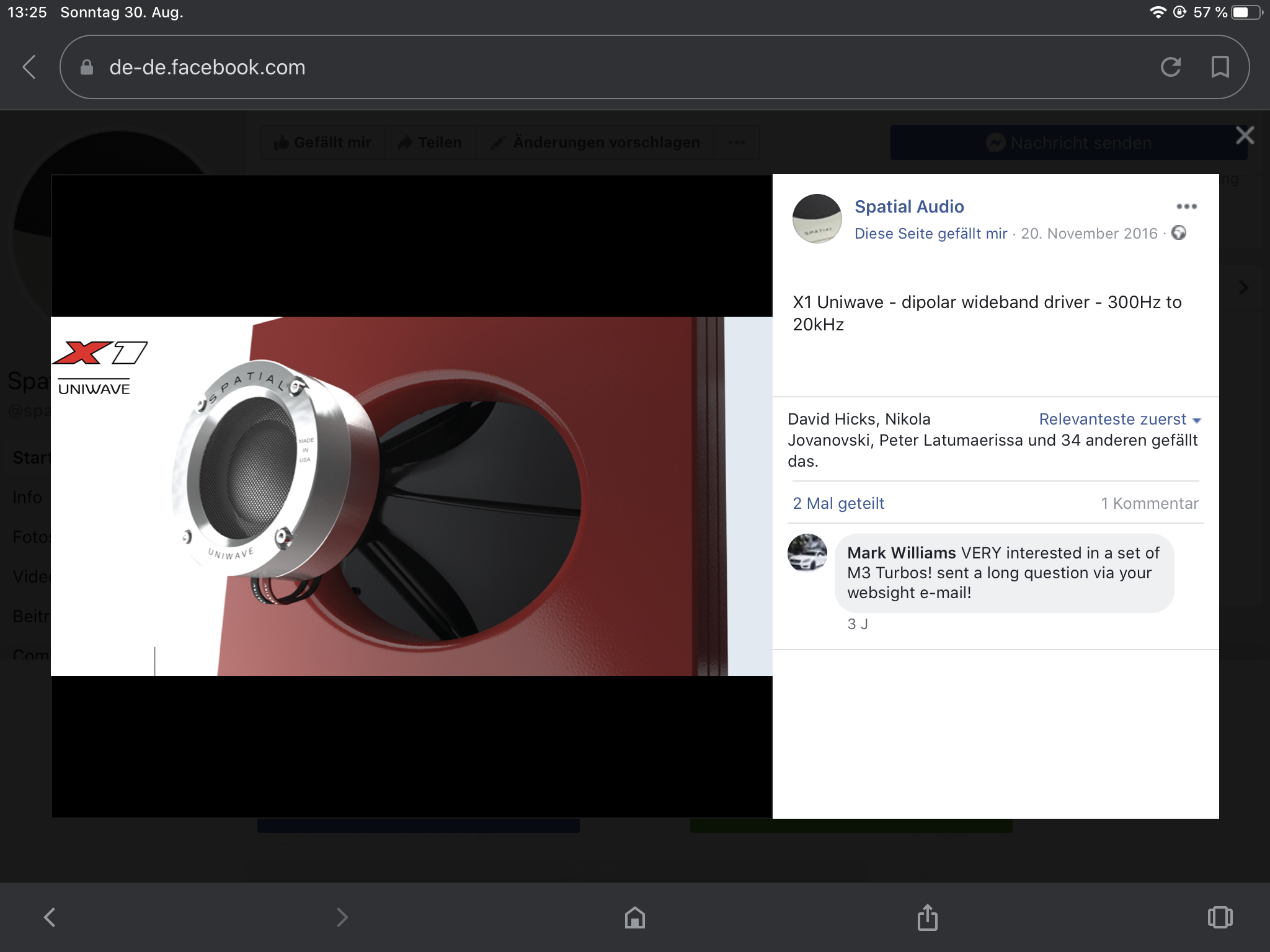Click 'Änderungen vorschlagen' behind the overlay
This screenshot has height=952, width=1270.
point(595,143)
